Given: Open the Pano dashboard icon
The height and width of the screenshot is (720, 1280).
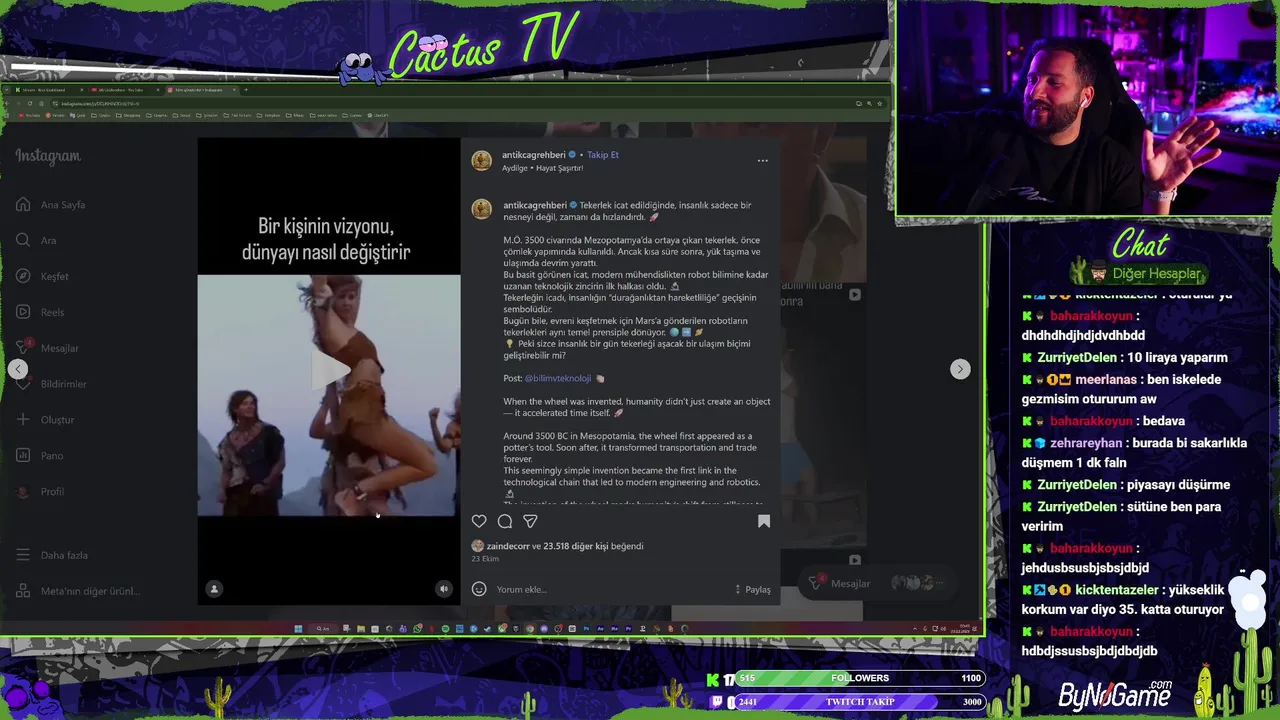Looking at the screenshot, I should (23, 455).
